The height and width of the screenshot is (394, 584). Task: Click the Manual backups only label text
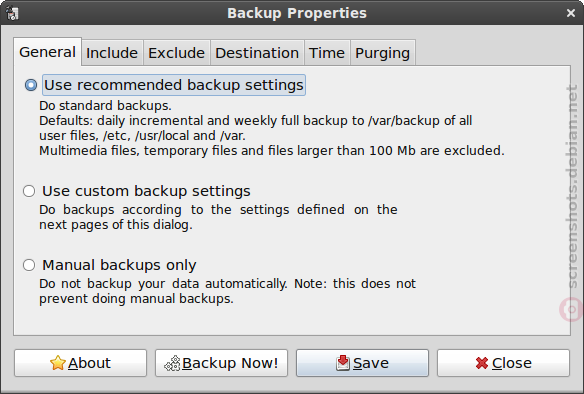point(119,265)
